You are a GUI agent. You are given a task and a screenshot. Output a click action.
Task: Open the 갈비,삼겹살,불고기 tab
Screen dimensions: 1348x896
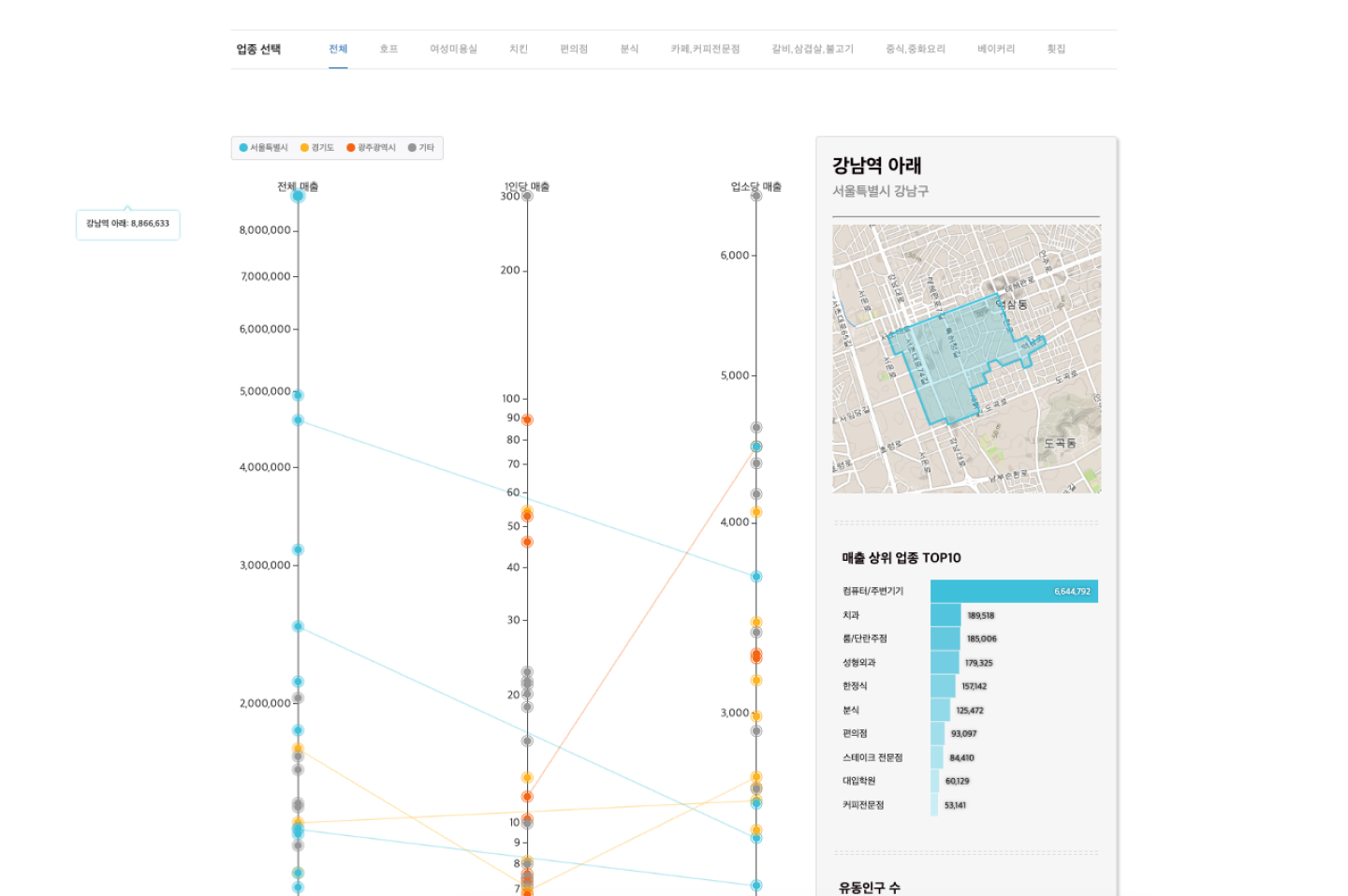pos(813,50)
